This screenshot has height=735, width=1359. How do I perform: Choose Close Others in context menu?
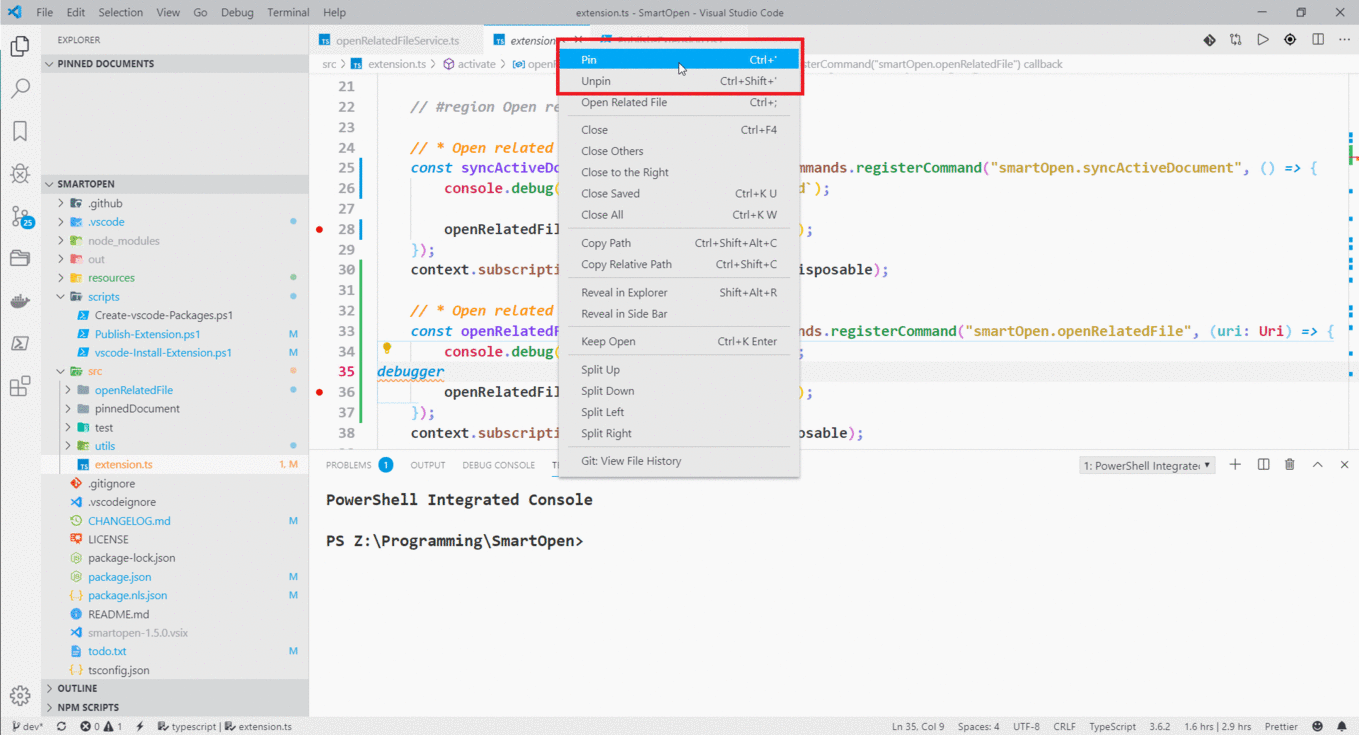(x=679, y=151)
